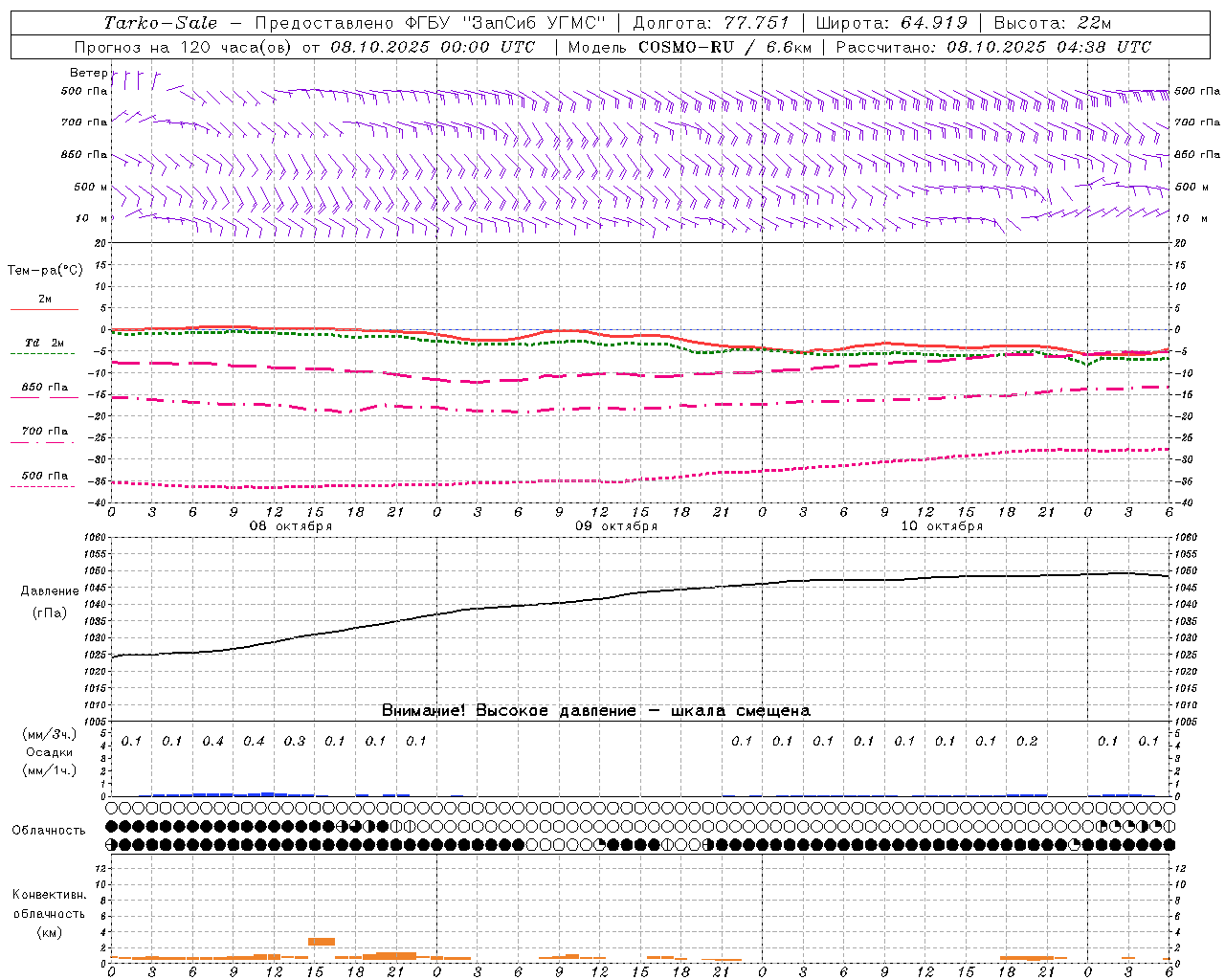The height and width of the screenshot is (980, 1225).
Task: Click the precipitation value 0.2
Action: pyautogui.click(x=1027, y=741)
